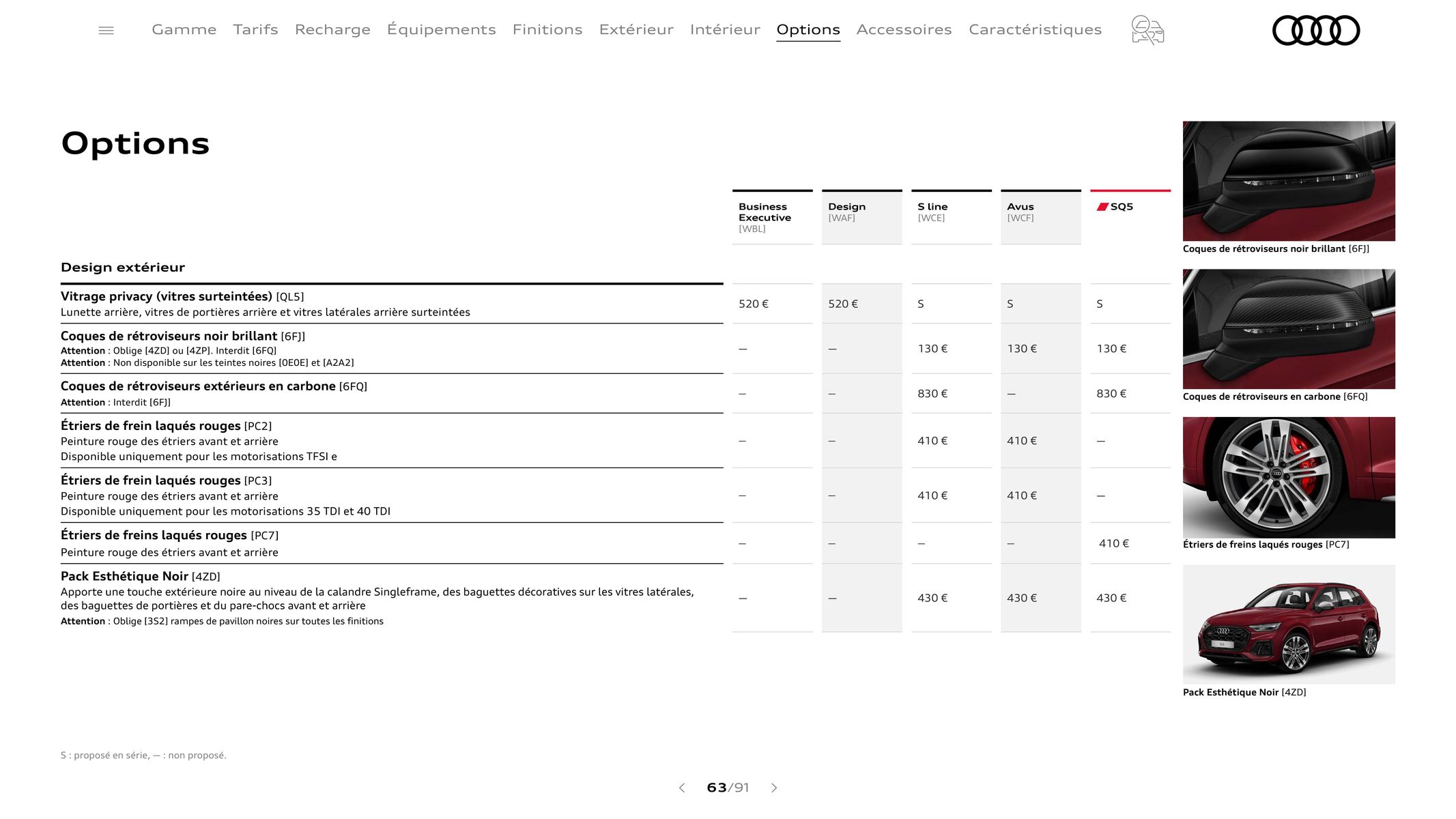Image resolution: width=1456 pixels, height=819 pixels.
Task: Open the Accessoires tab
Action: point(904,29)
